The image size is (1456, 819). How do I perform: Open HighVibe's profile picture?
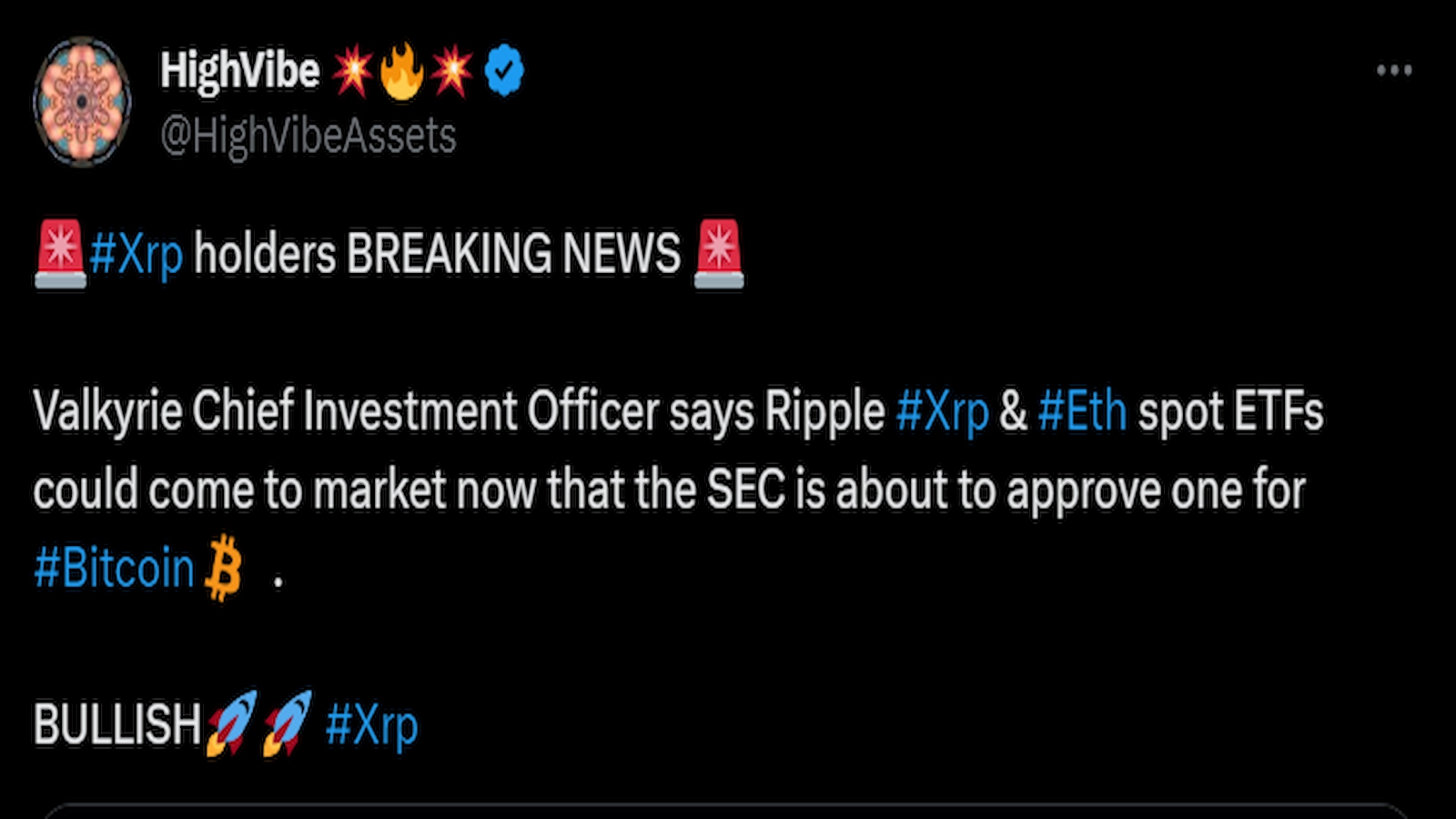coord(83,100)
